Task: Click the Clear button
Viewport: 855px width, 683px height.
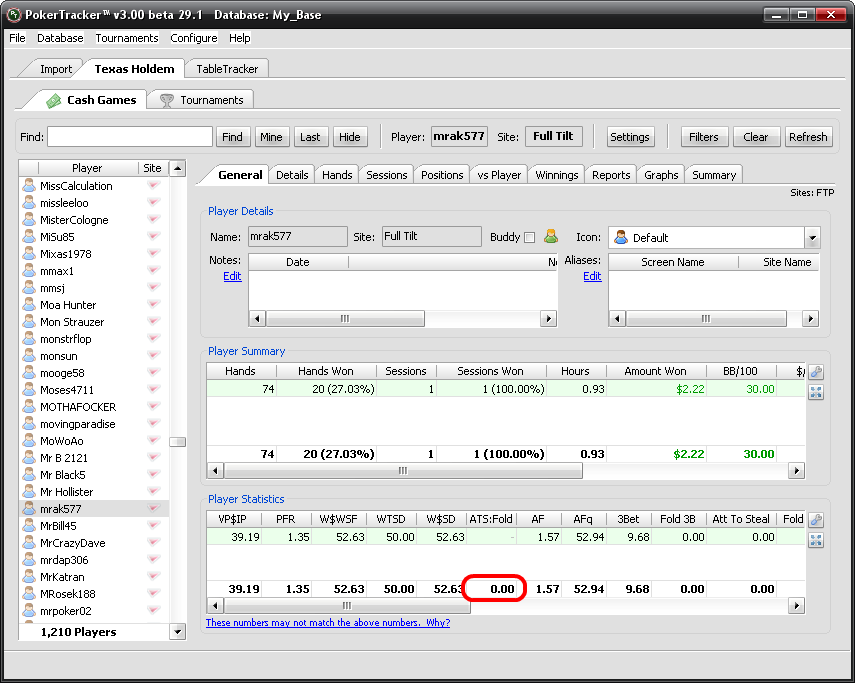Action: pyautogui.click(x=756, y=137)
